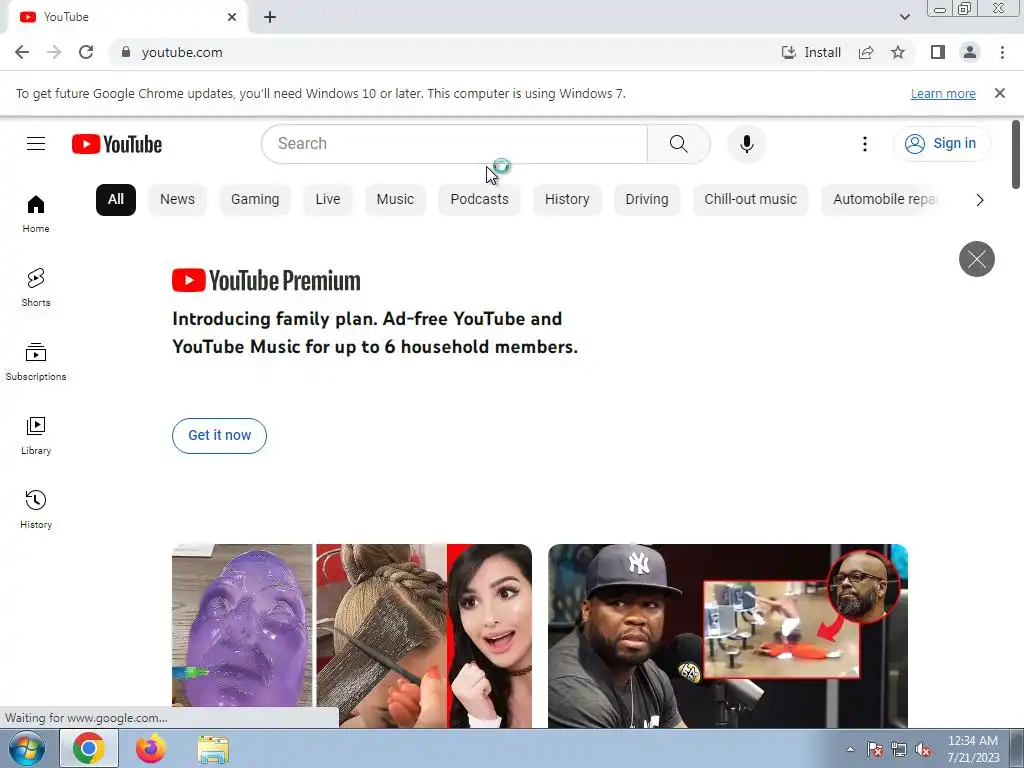This screenshot has height=768, width=1024.
Task: Launch Firefox from the taskbar
Action: (151, 749)
